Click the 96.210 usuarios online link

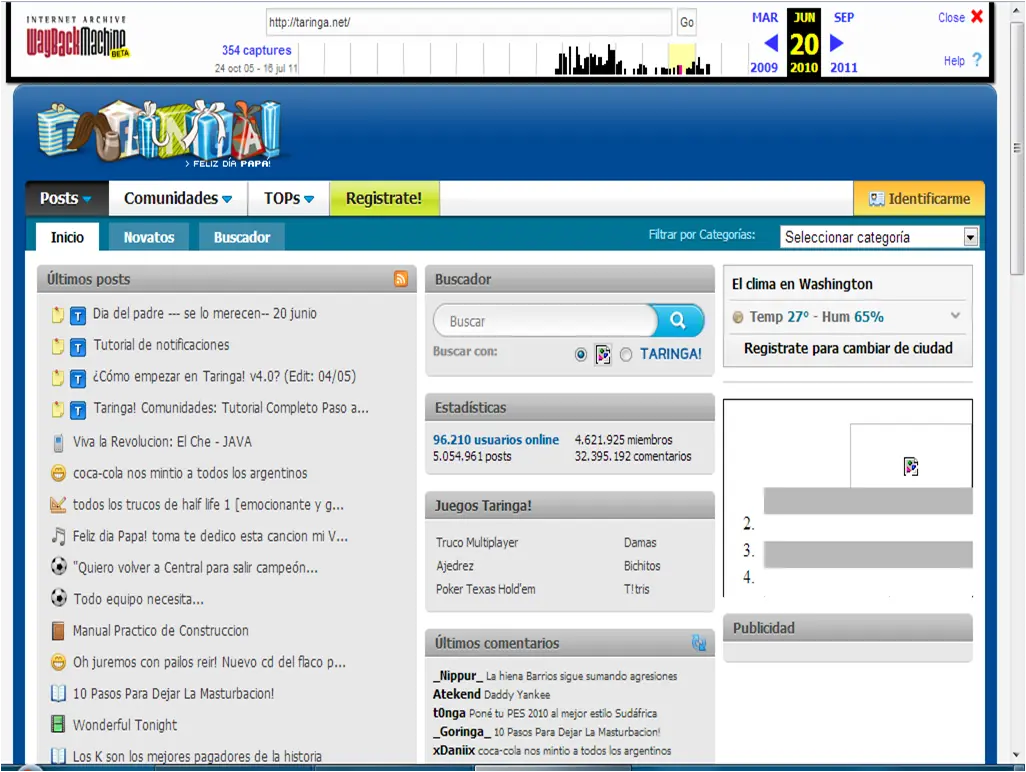point(496,440)
